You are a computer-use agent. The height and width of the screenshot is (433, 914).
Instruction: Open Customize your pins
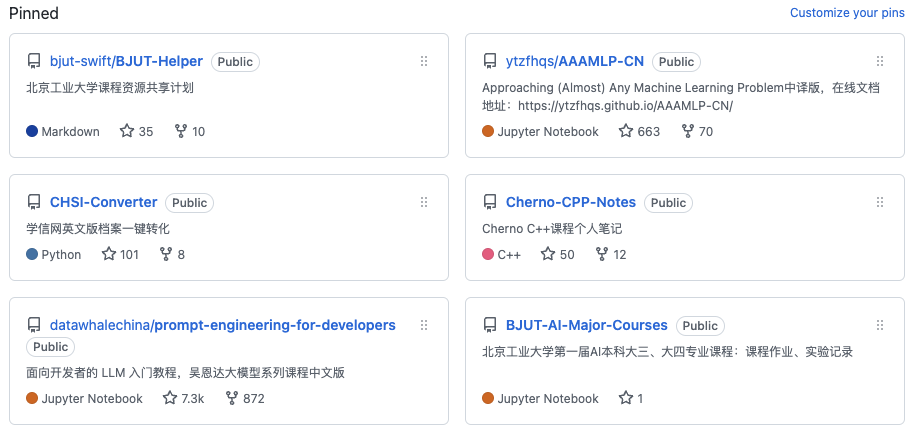click(847, 13)
